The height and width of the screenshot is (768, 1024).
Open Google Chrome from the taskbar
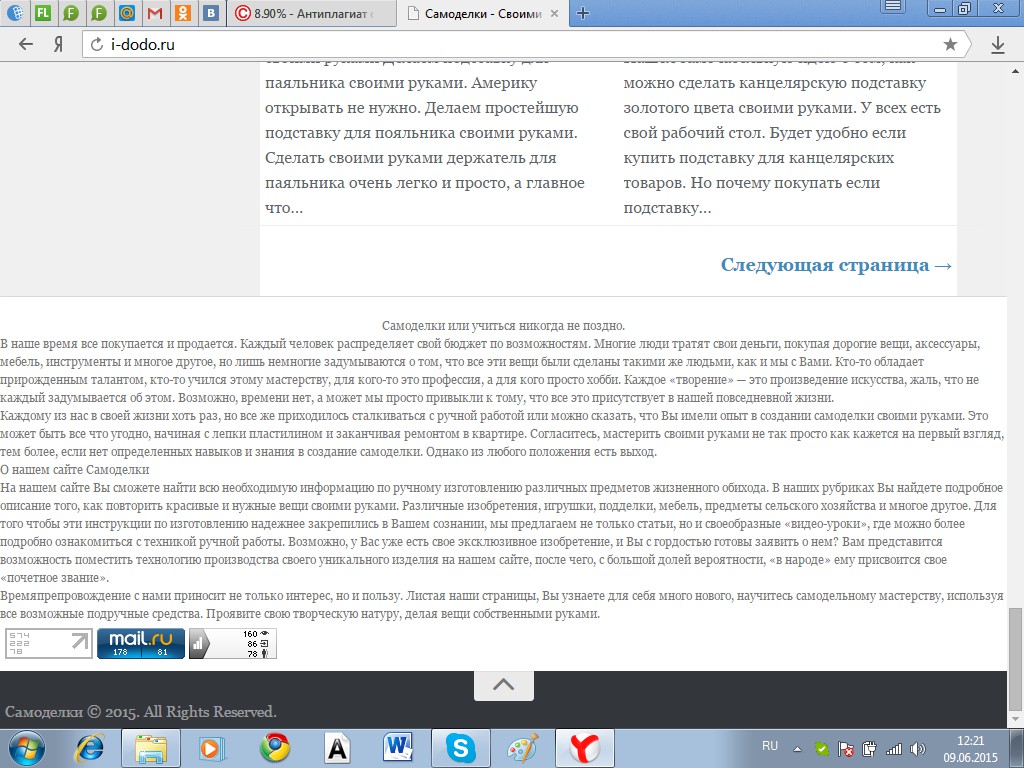(275, 748)
